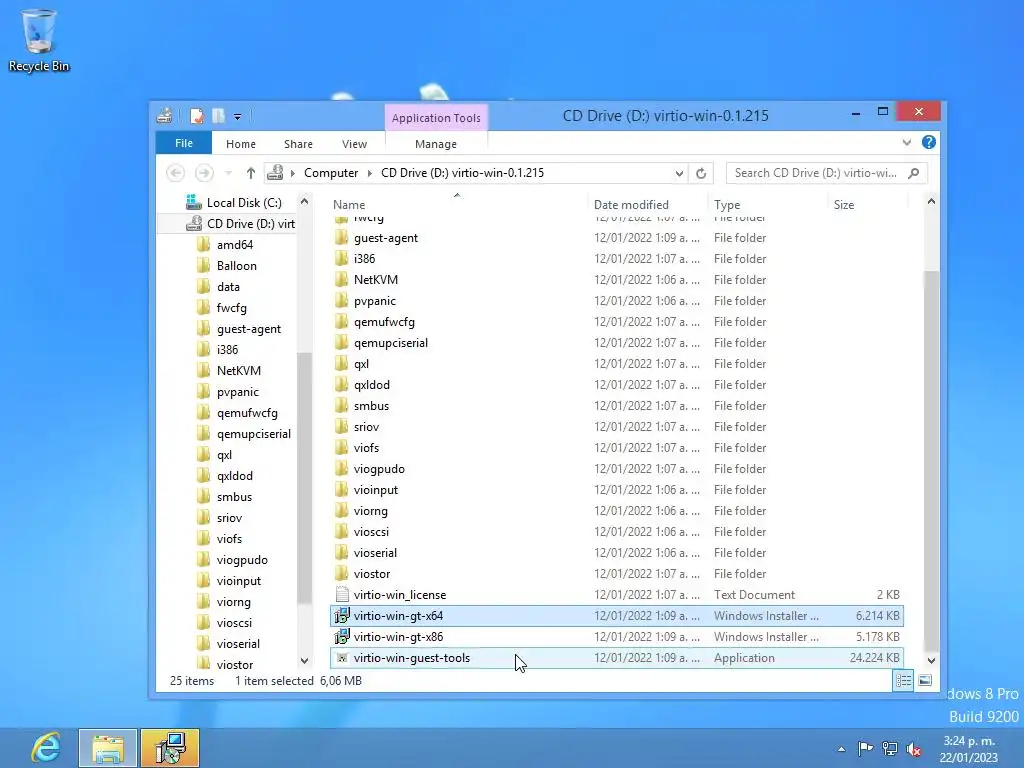Select the sriov folder in file list
1024x768 pixels.
tap(616, 426)
